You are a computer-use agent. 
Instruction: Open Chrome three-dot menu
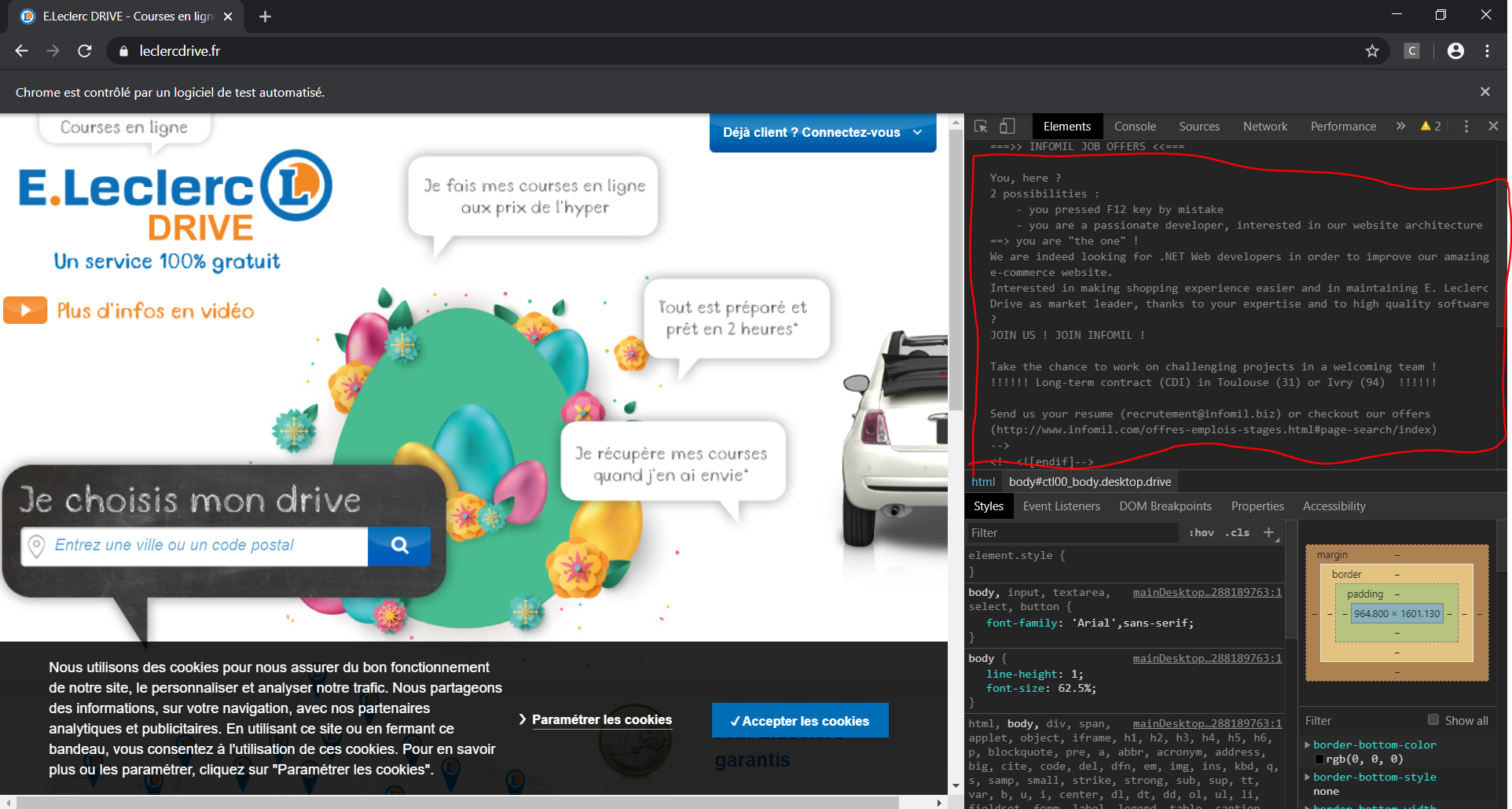click(x=1487, y=51)
